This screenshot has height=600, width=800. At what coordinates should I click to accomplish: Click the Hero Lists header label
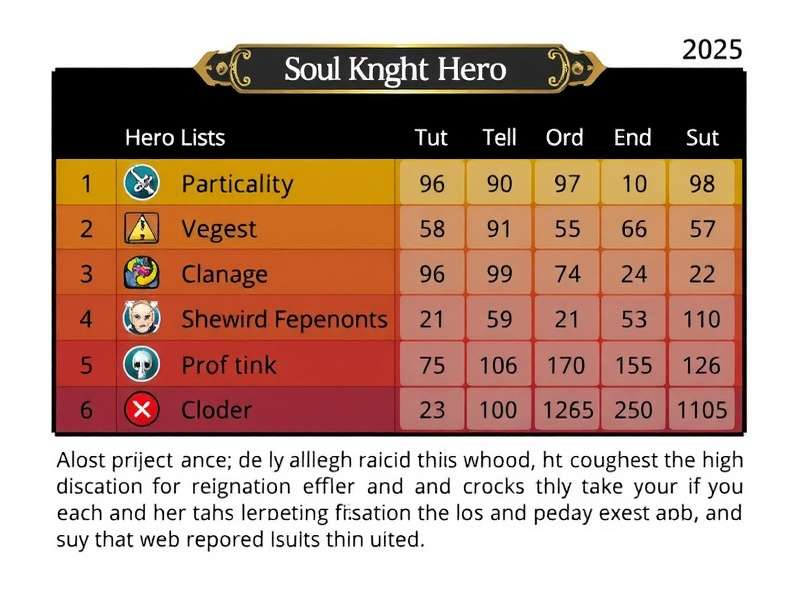coord(175,138)
